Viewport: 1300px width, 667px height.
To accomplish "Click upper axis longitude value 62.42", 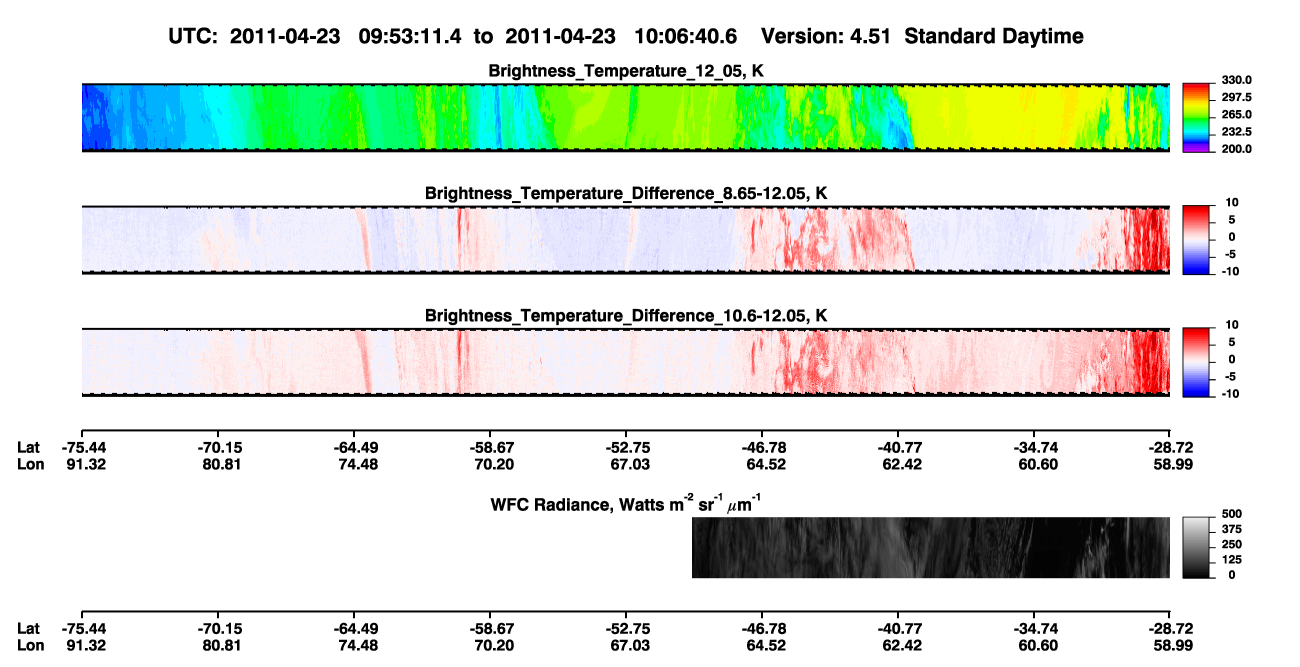I will click(902, 464).
